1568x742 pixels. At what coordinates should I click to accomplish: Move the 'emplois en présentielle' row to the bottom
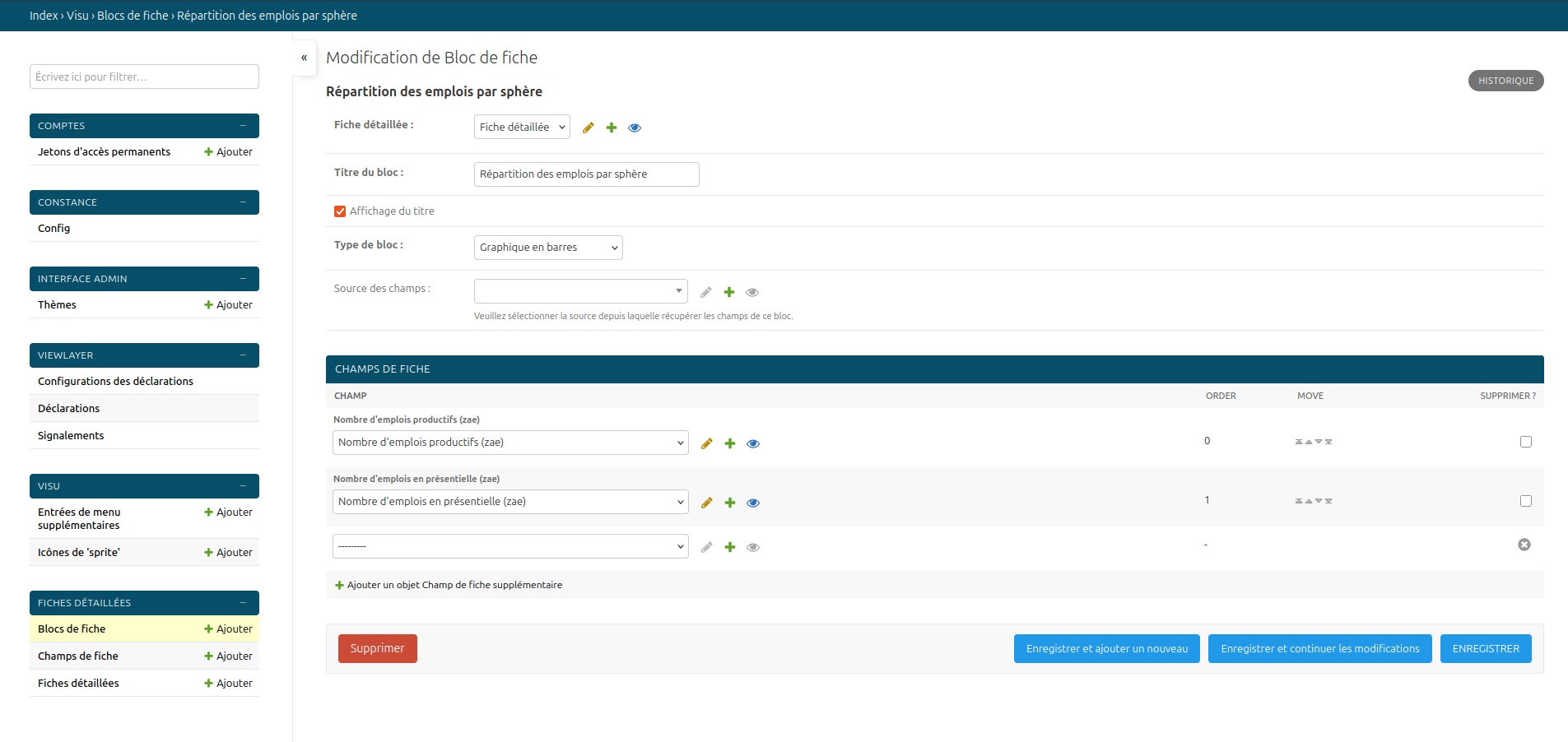tap(1328, 501)
